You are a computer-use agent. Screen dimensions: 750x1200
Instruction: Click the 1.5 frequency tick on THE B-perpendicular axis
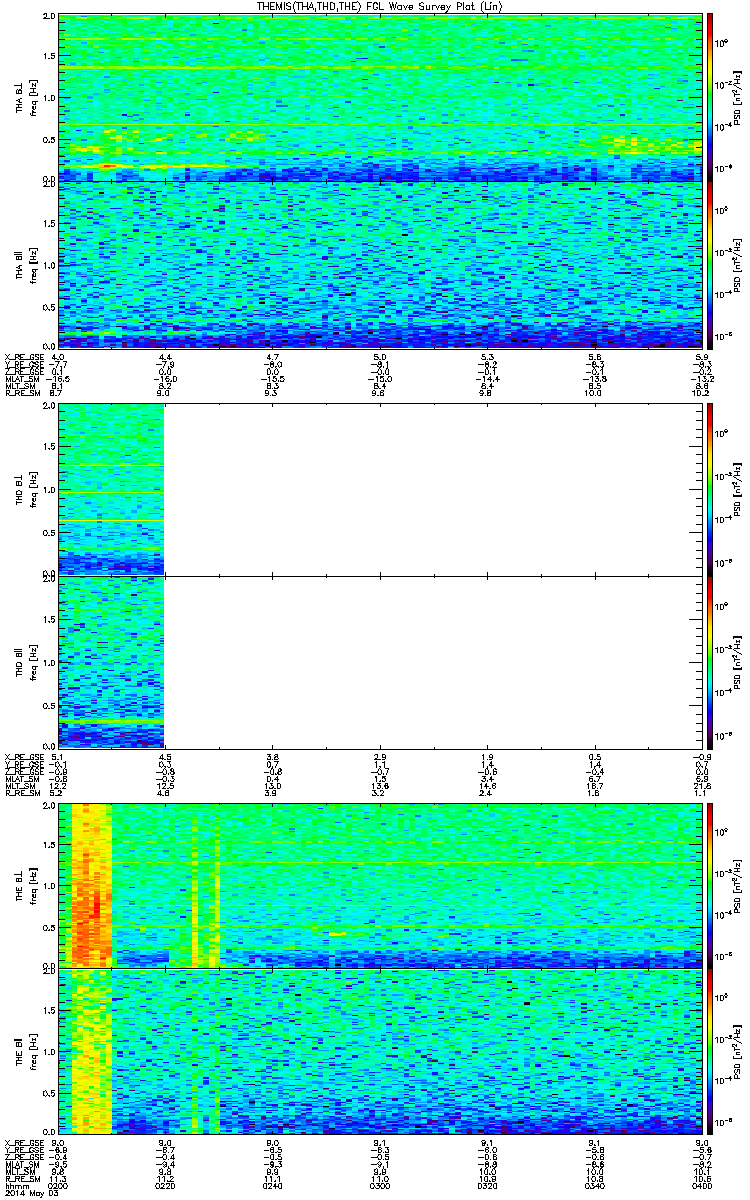pos(49,845)
